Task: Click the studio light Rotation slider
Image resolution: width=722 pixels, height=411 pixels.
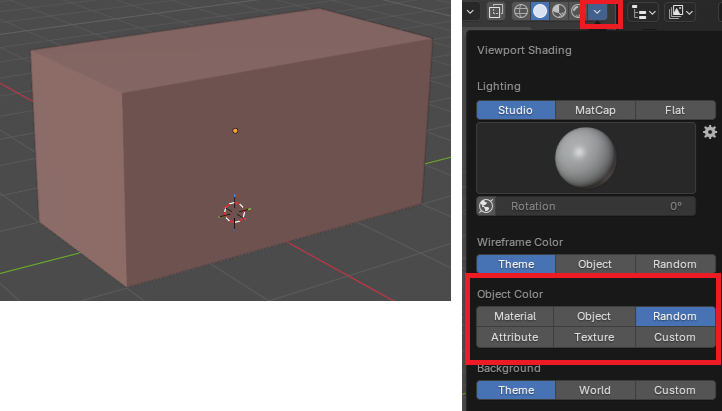Action: click(x=596, y=206)
